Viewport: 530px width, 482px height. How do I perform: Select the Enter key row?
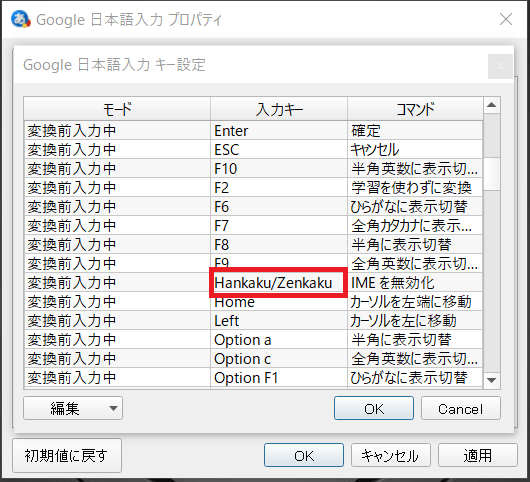pos(254,130)
